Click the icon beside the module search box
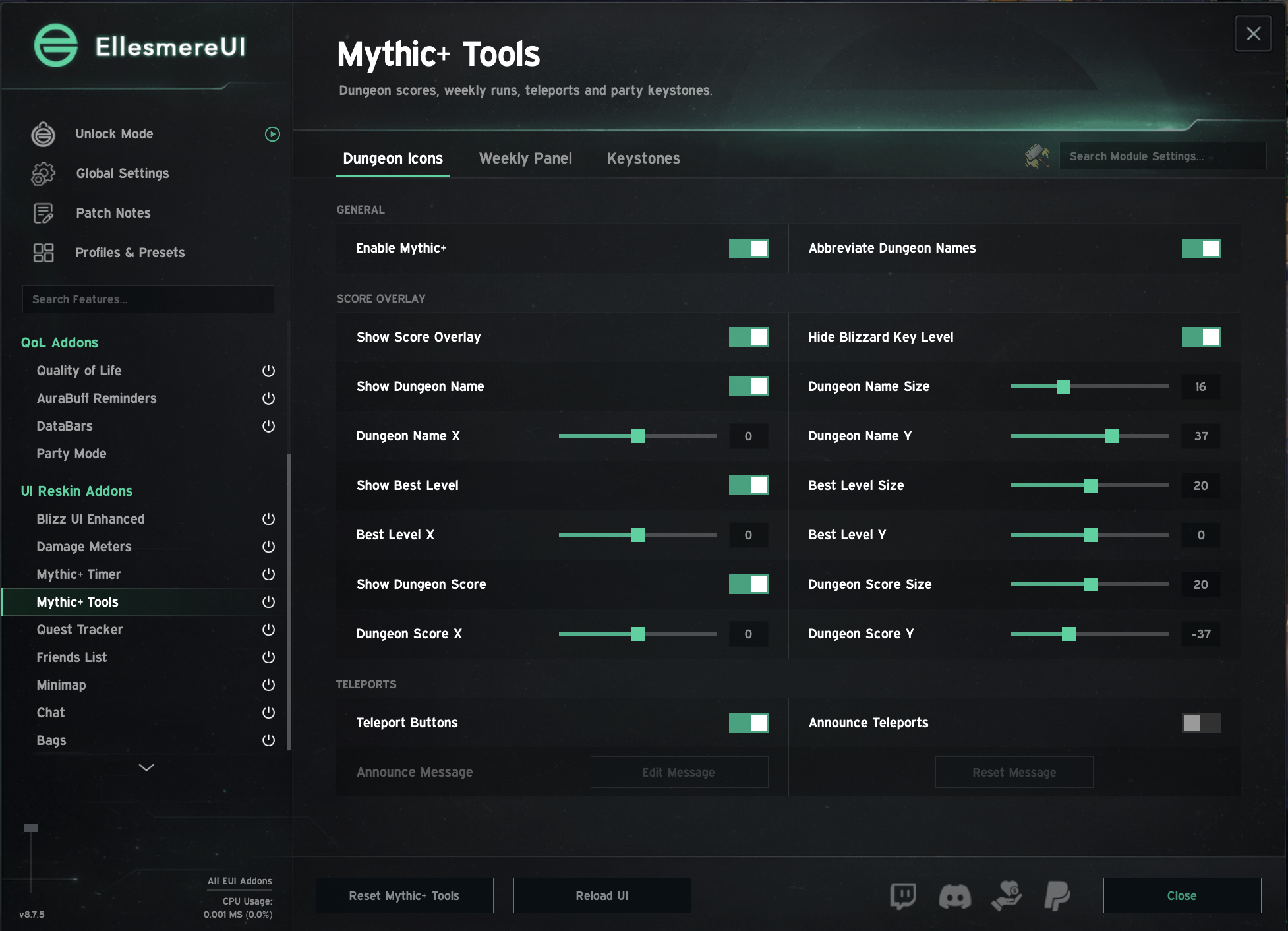1288x931 pixels. 1038,156
